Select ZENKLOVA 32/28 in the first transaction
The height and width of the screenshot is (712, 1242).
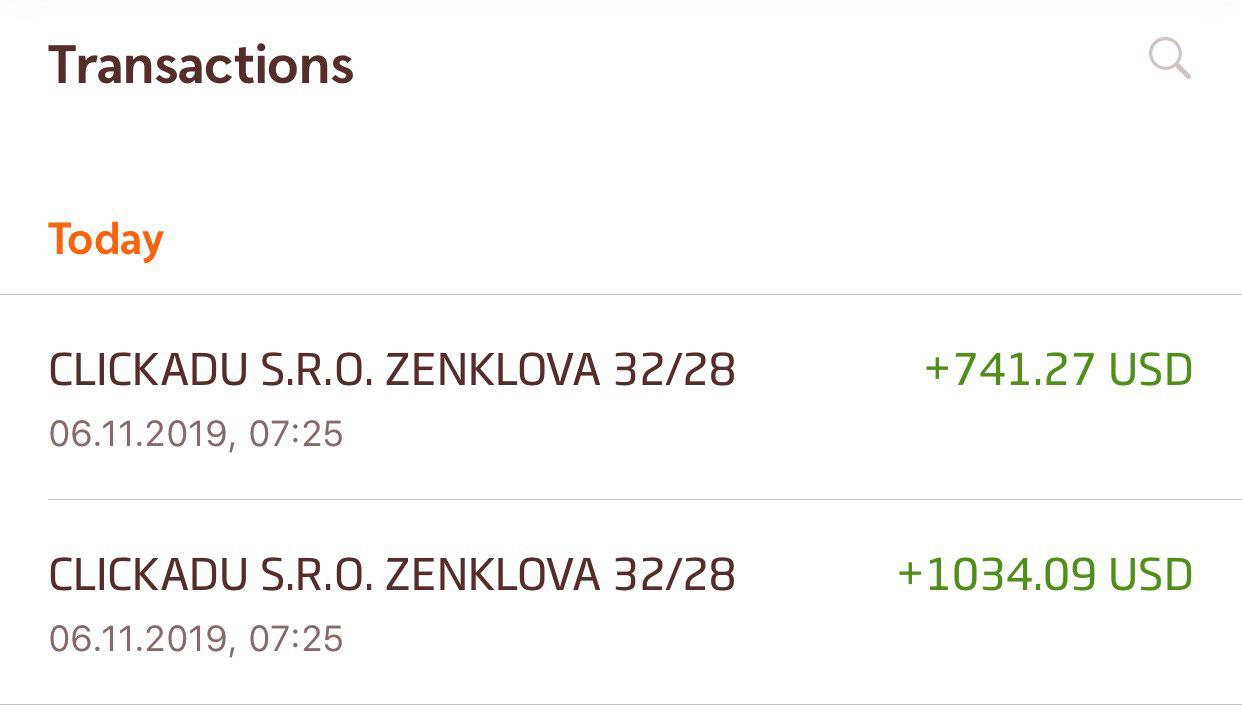tap(560, 370)
